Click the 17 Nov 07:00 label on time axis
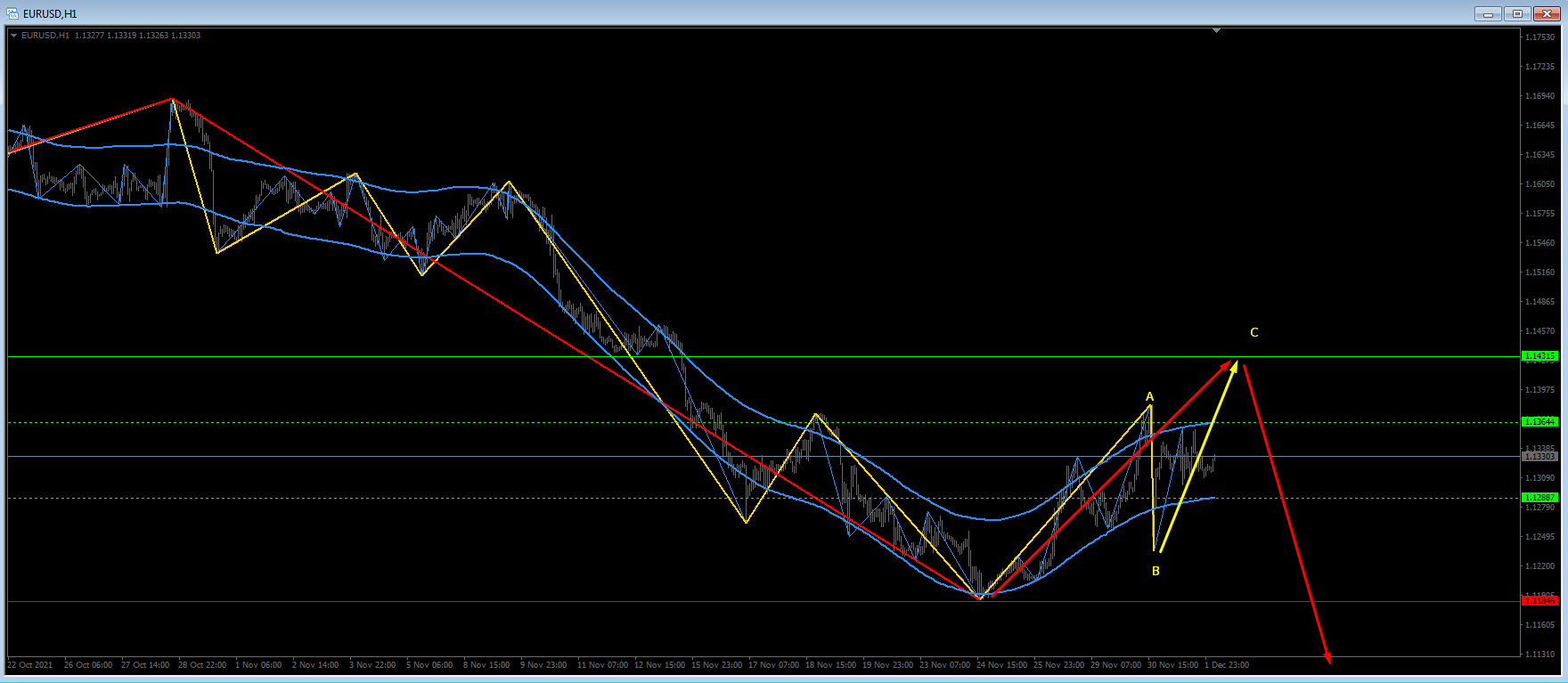Image resolution: width=1568 pixels, height=683 pixels. tap(774, 665)
